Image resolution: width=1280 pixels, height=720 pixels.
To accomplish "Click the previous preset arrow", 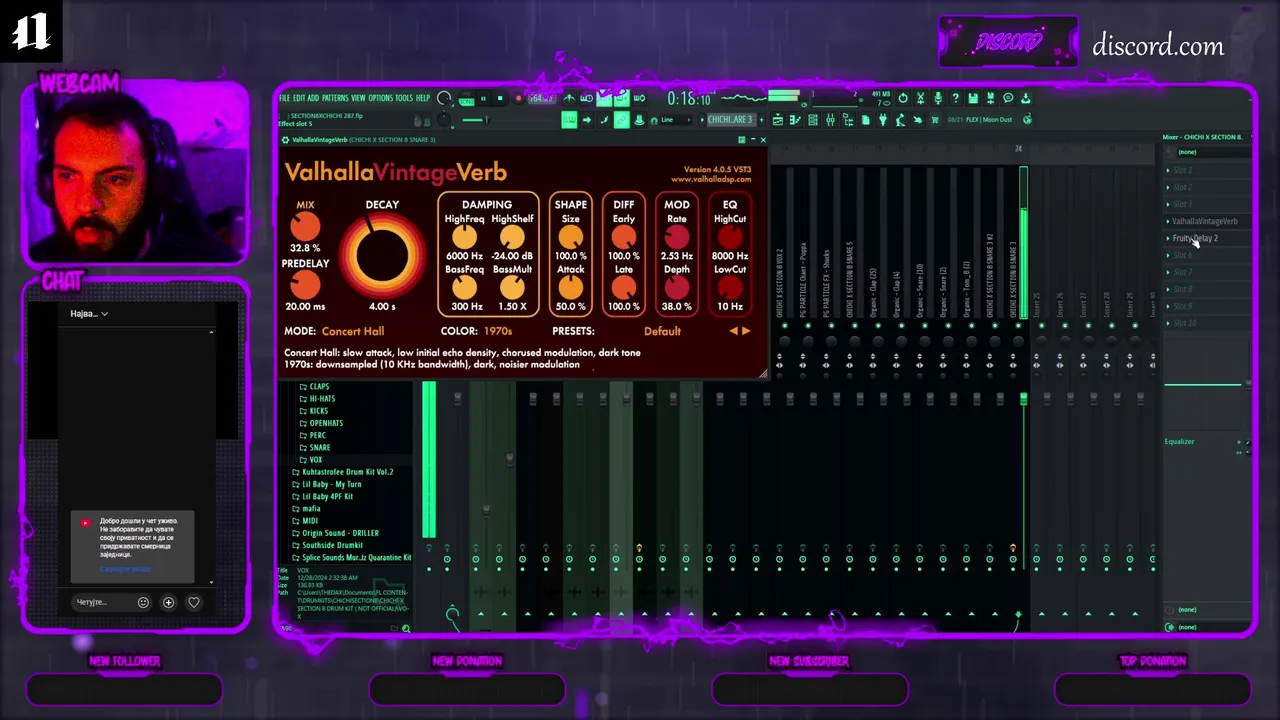I will point(734,331).
